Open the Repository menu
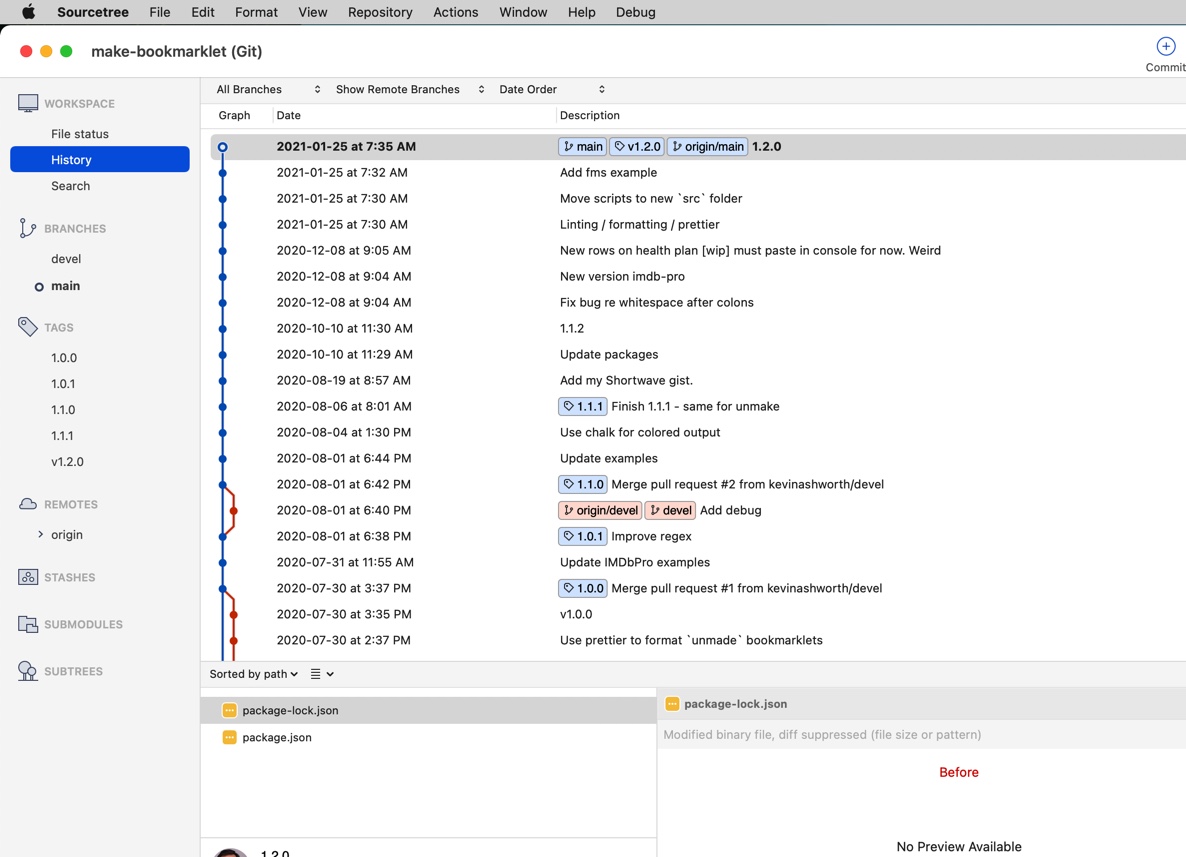Image resolution: width=1186 pixels, height=857 pixels. click(x=379, y=12)
